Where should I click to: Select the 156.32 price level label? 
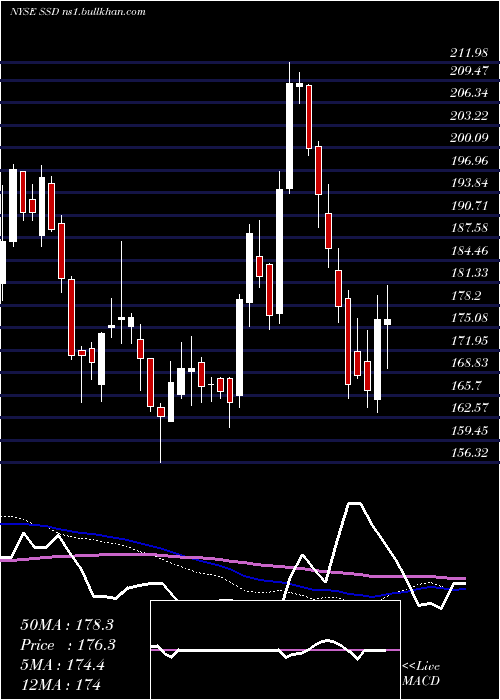pyautogui.click(x=470, y=453)
